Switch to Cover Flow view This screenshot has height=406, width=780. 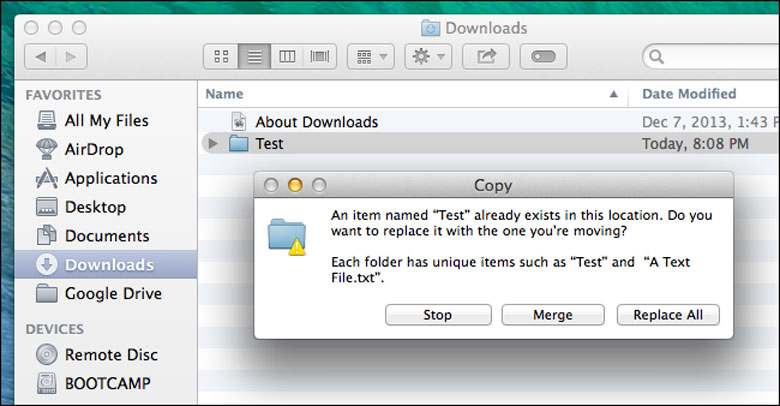(x=320, y=56)
